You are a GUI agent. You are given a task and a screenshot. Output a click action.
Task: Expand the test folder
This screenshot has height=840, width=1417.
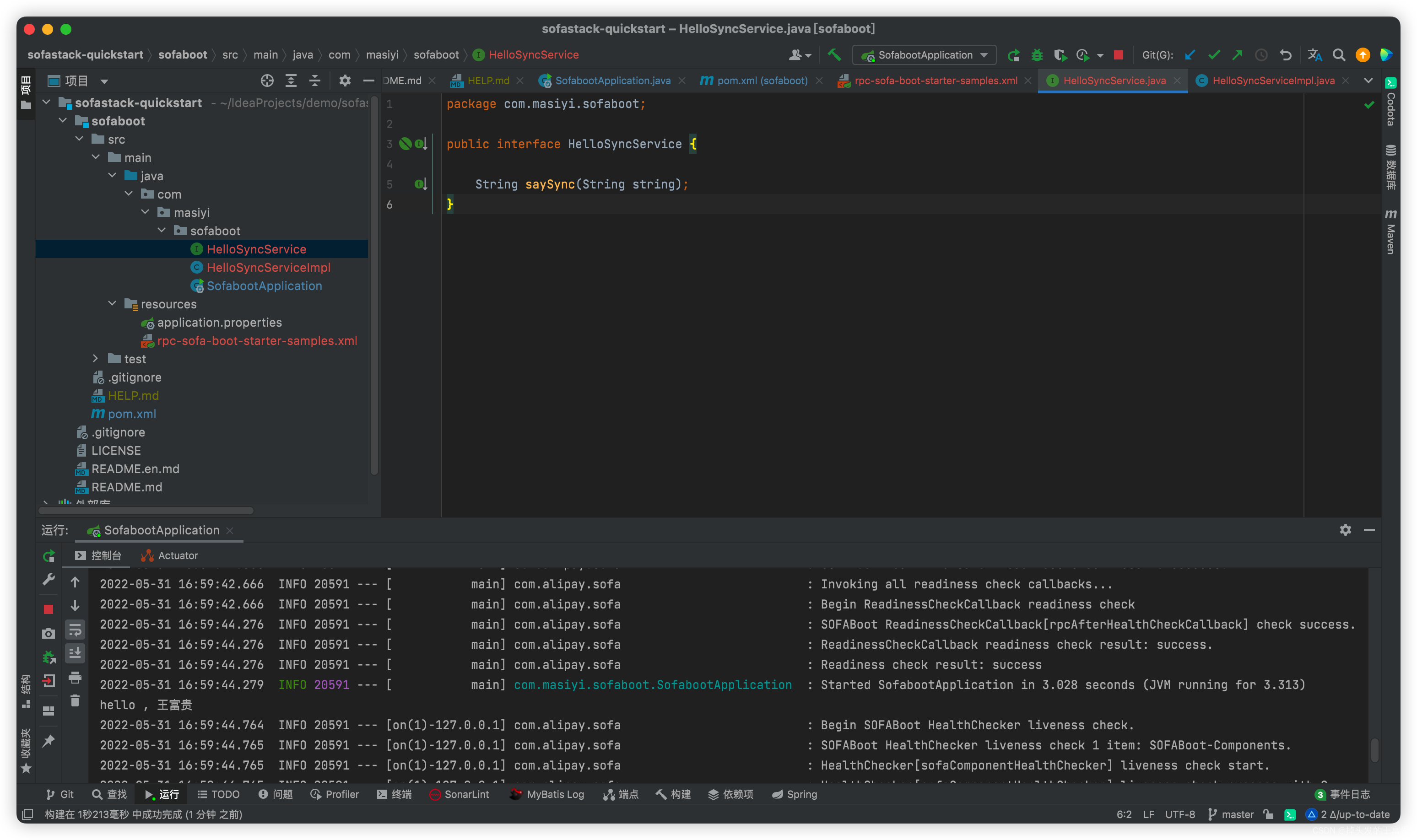pyautogui.click(x=96, y=358)
